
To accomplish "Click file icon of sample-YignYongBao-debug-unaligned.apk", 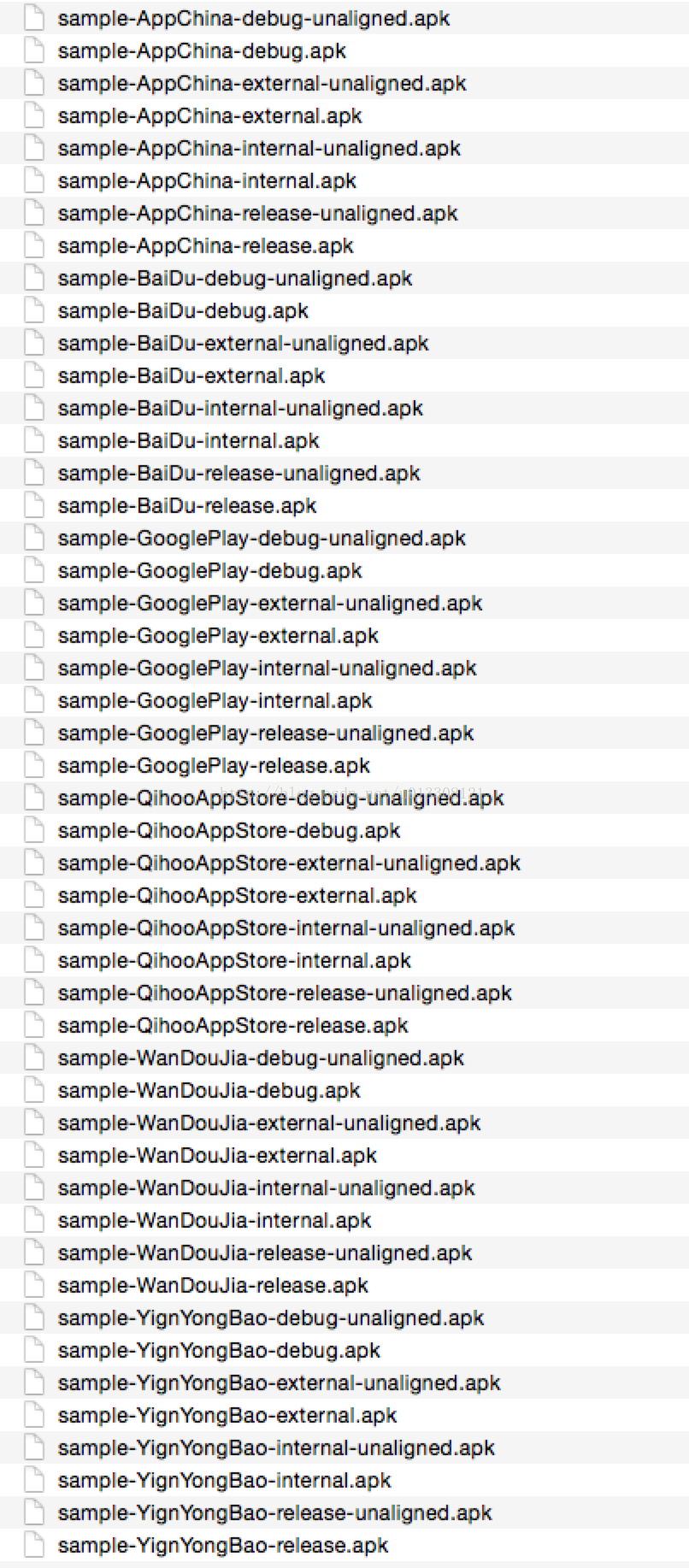I will pyautogui.click(x=34, y=1317).
